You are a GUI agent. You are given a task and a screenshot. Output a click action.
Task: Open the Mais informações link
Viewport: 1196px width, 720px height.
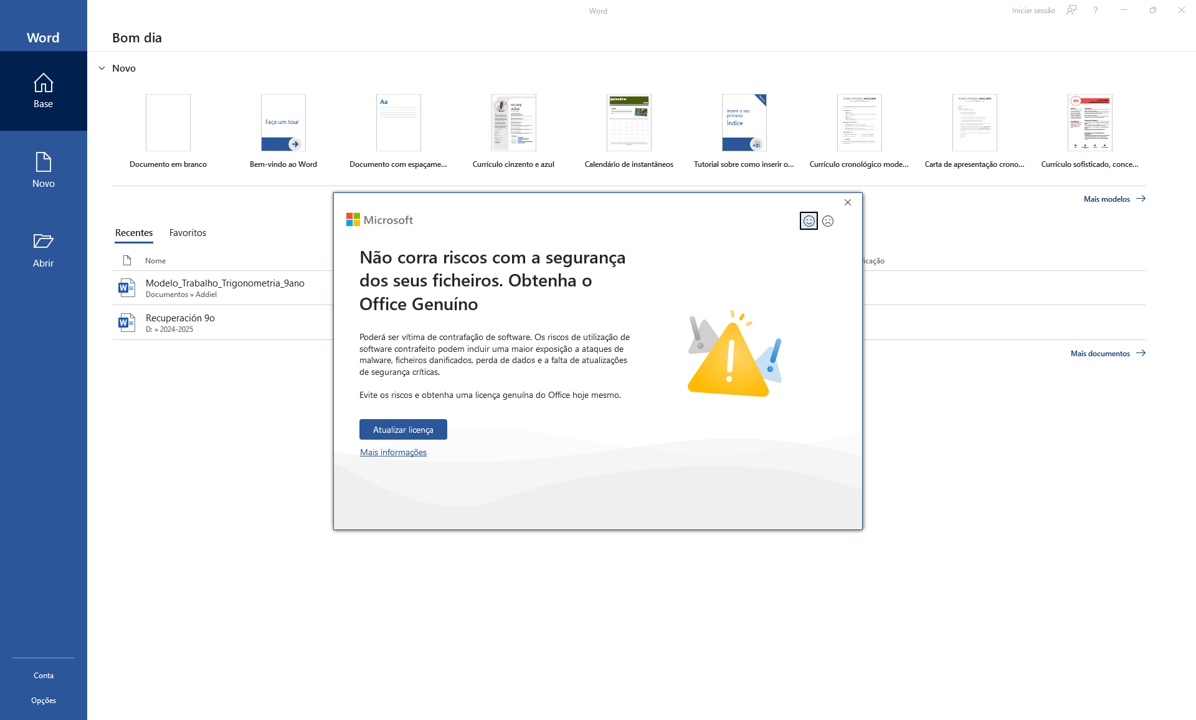click(393, 452)
